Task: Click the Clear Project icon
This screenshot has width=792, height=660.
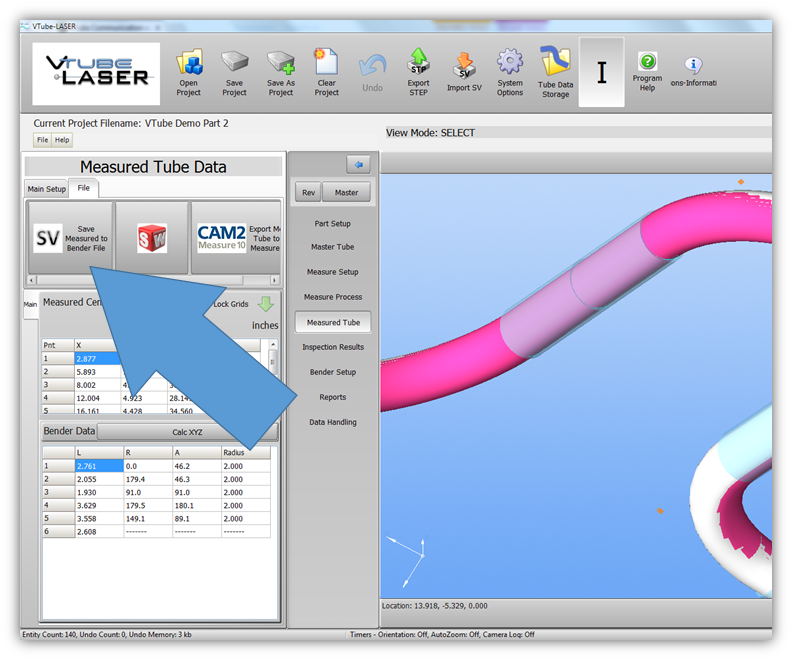Action: pos(327,64)
